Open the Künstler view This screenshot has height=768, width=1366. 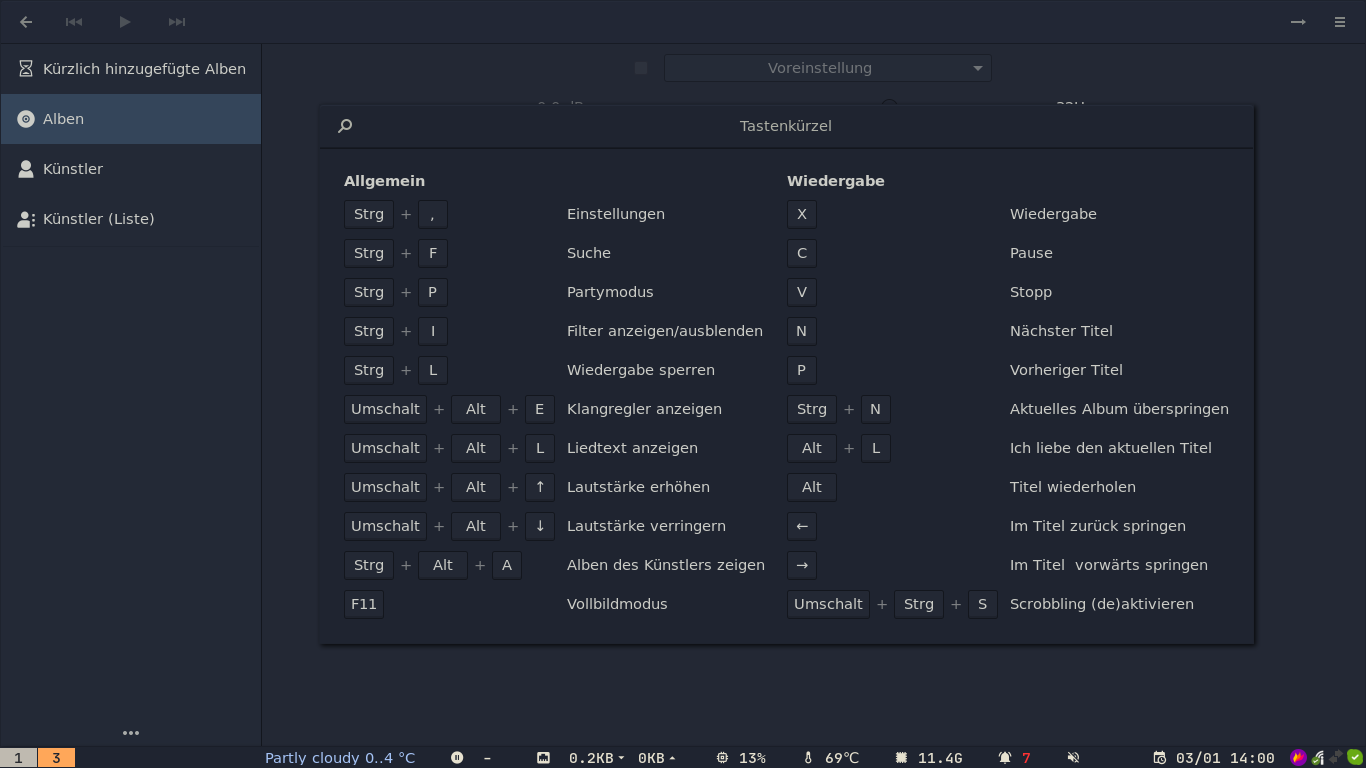[x=131, y=169]
